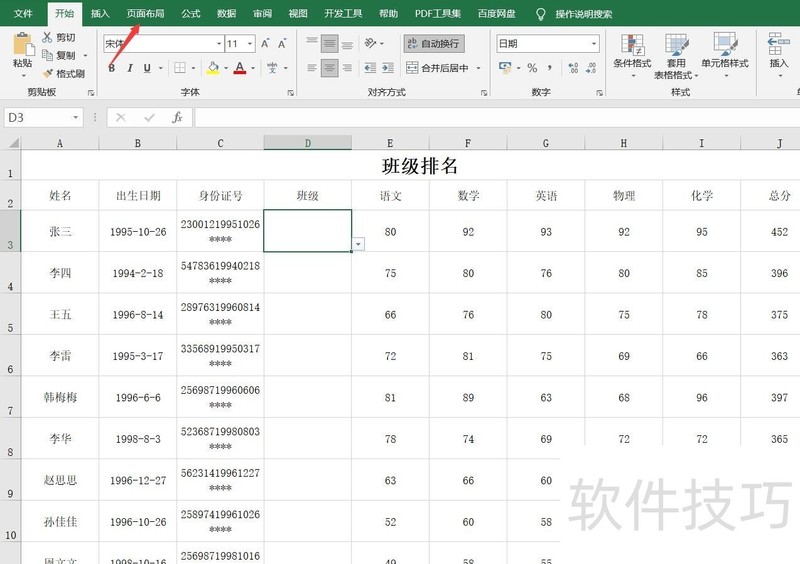This screenshot has width=800, height=564.
Task: Center text horizontally
Action: pos(330,68)
